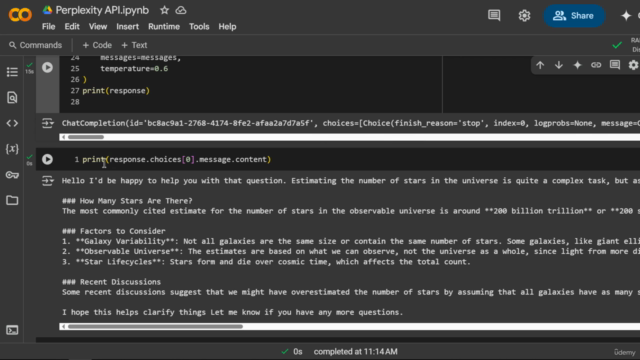This screenshot has width=640, height=360.
Task: Click the cloud save status icon
Action: 181,10
